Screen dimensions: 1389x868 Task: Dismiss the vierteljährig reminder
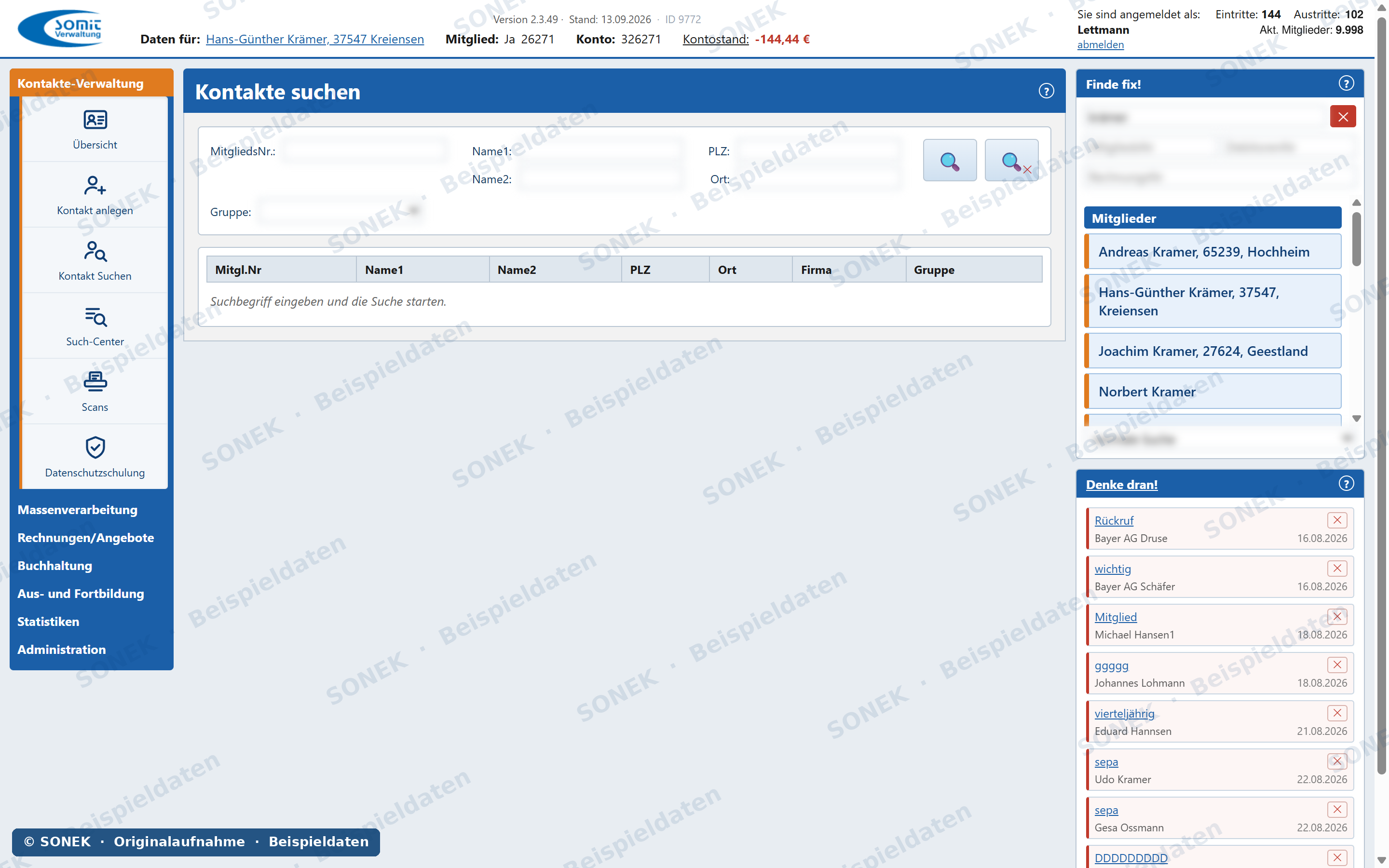tap(1337, 713)
